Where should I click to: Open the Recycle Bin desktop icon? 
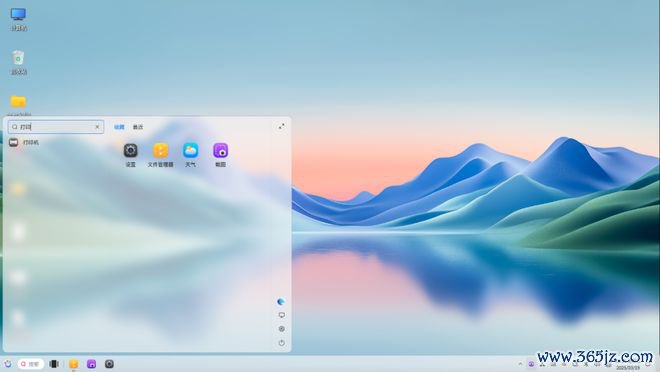(x=18, y=62)
